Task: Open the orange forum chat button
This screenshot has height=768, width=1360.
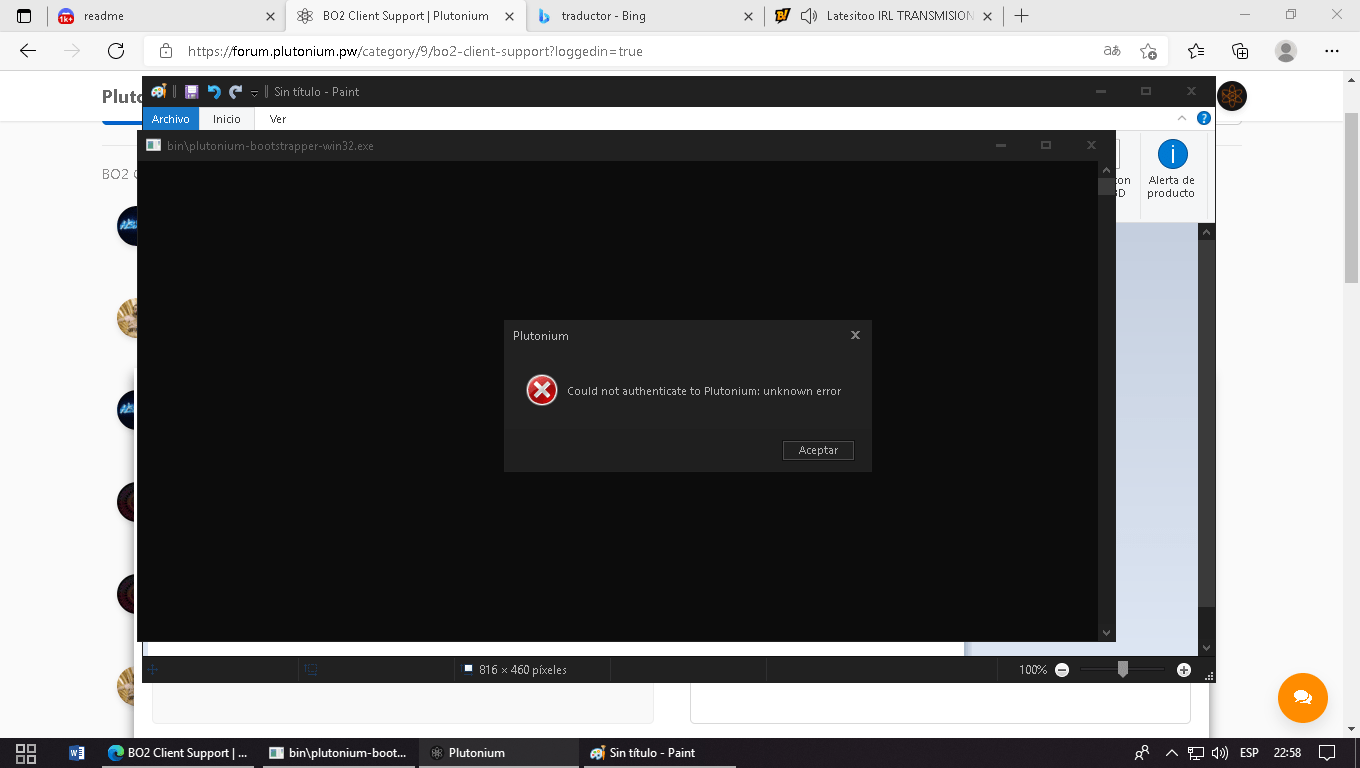Action: coord(1302,697)
